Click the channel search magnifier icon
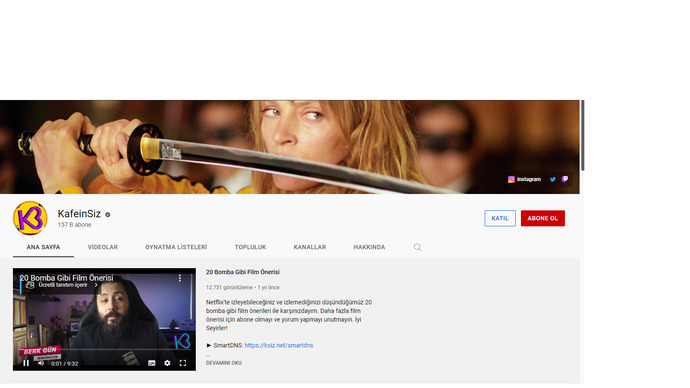Screen dimensions: 690x388 click(418, 247)
